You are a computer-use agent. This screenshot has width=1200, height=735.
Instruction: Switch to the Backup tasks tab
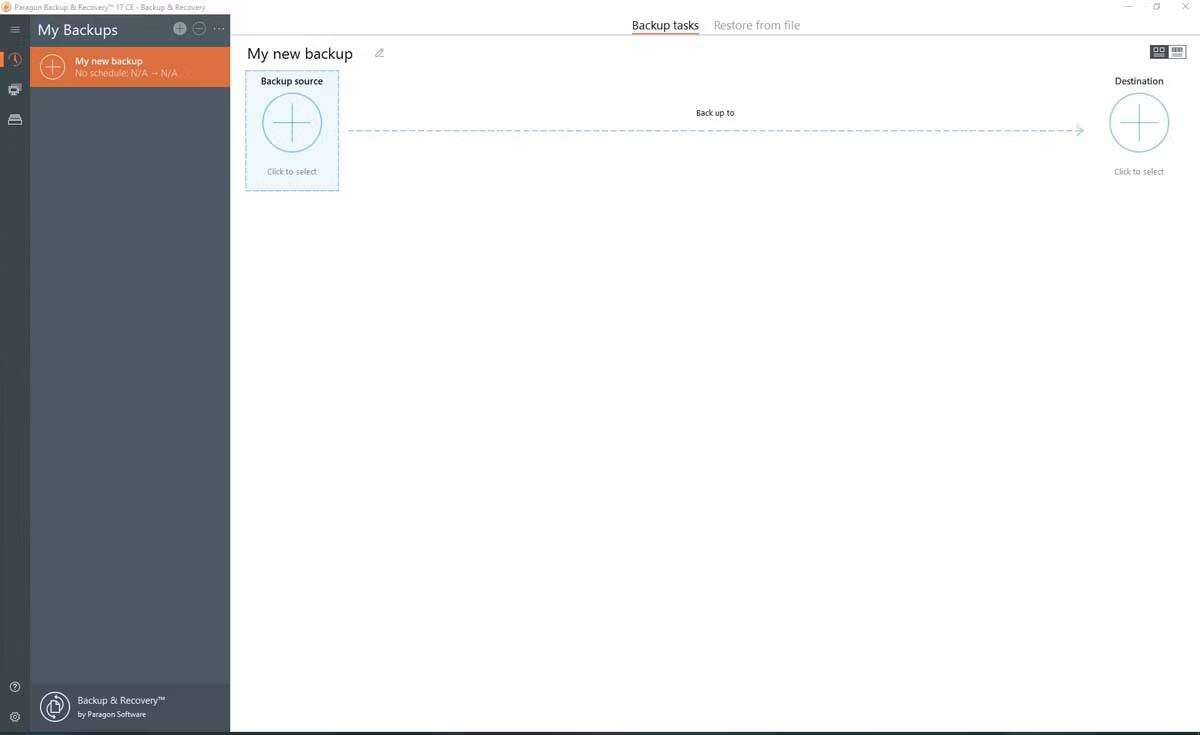(x=664, y=25)
